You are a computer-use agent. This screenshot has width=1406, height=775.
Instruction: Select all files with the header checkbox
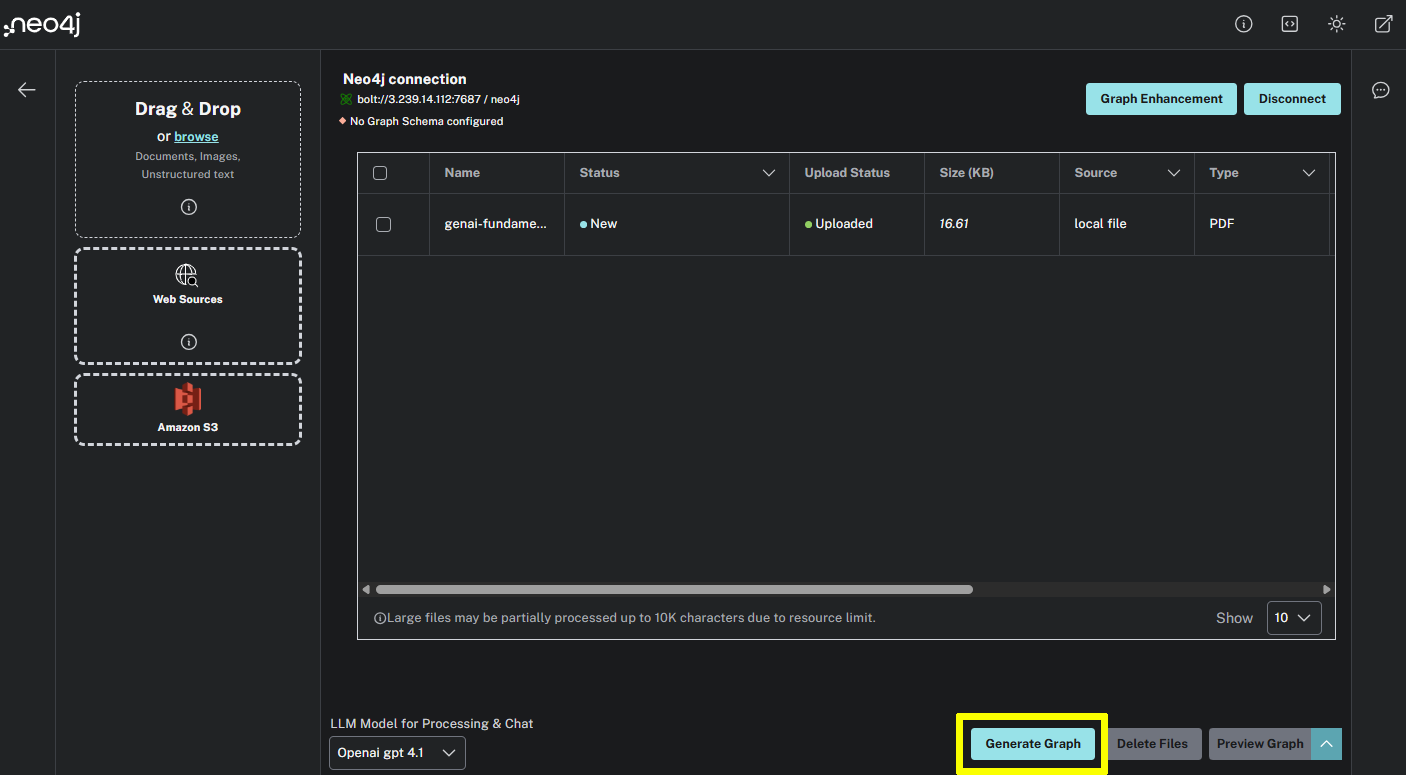click(380, 173)
